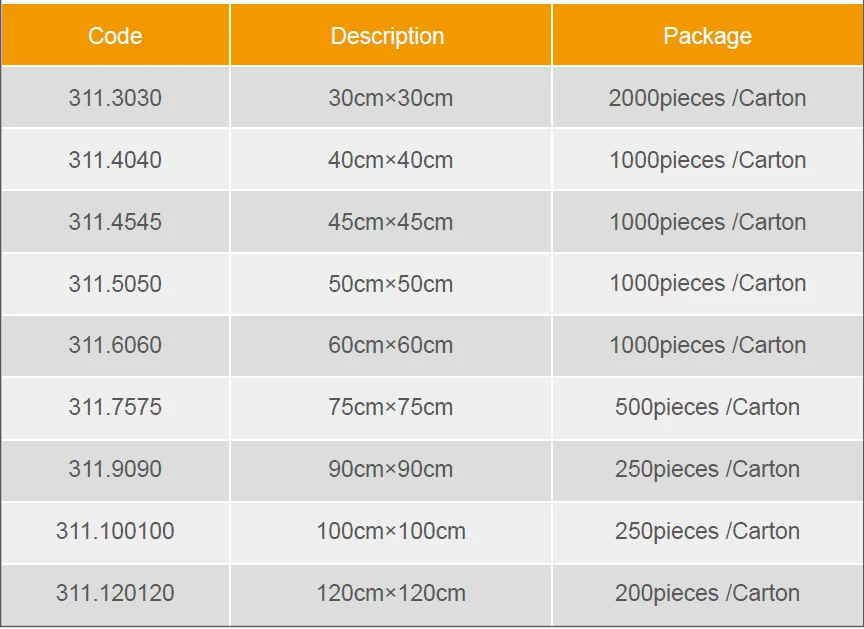Viewport: 864px width, 629px height.
Task: Select product code 311.4040
Action: [115, 160]
